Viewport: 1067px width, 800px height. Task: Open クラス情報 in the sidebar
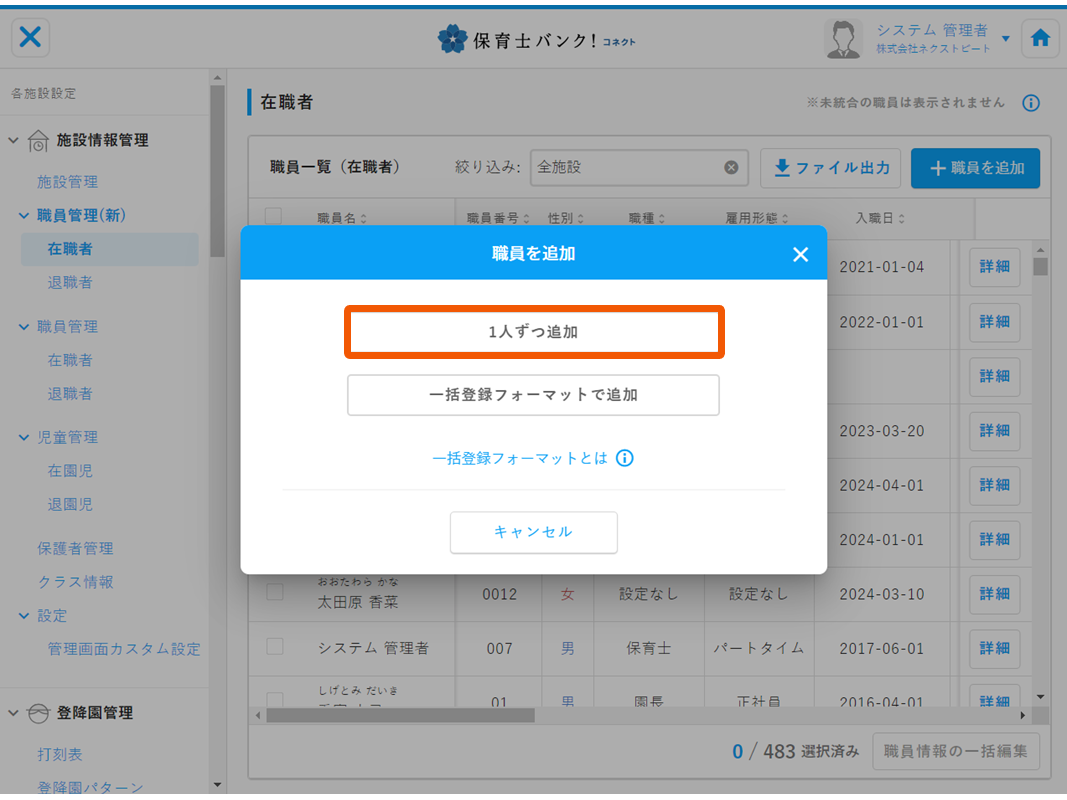tap(75, 582)
